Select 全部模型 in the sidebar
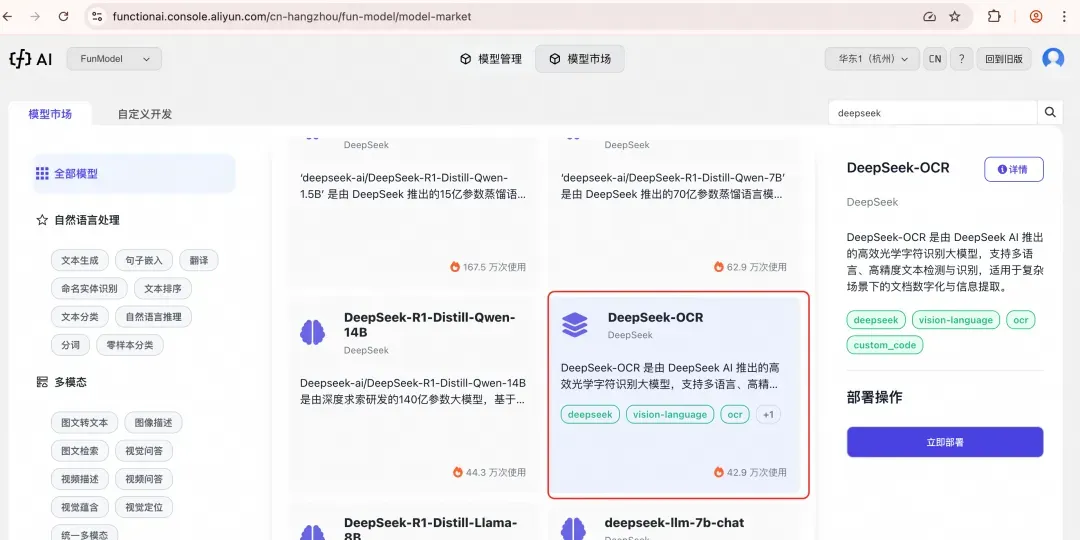This screenshot has height=540, width=1080. click(134, 174)
